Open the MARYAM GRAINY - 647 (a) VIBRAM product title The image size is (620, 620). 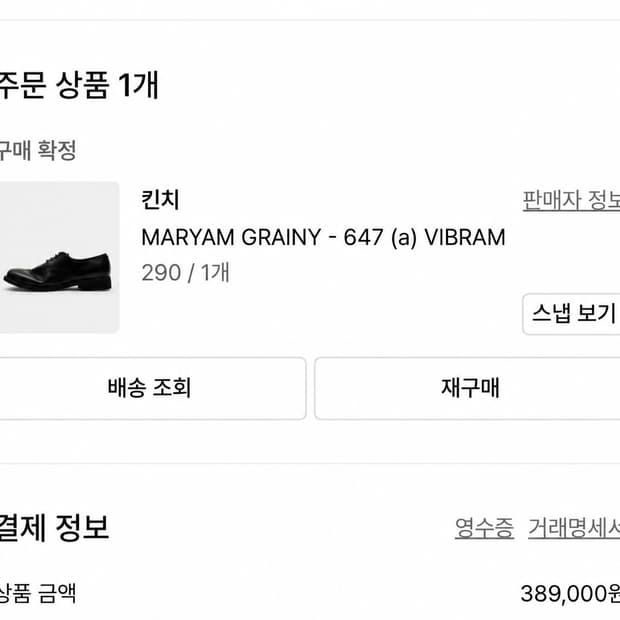coord(323,237)
